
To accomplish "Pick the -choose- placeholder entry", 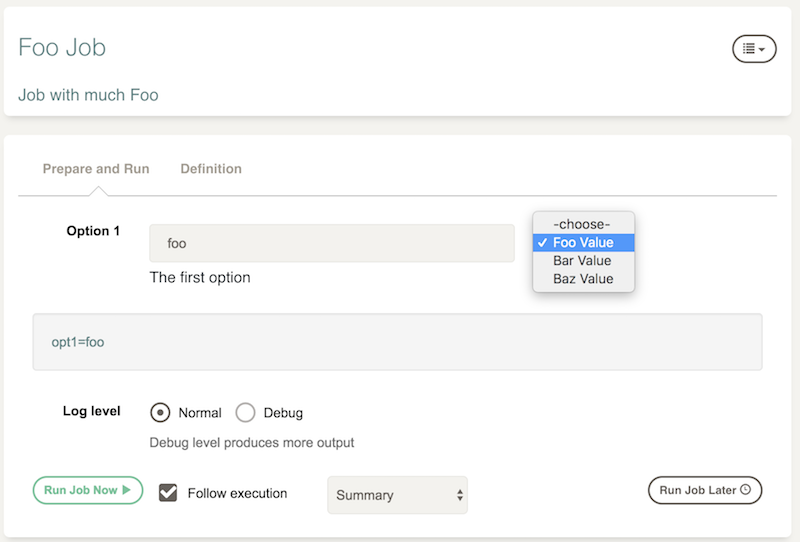I will (x=583, y=224).
